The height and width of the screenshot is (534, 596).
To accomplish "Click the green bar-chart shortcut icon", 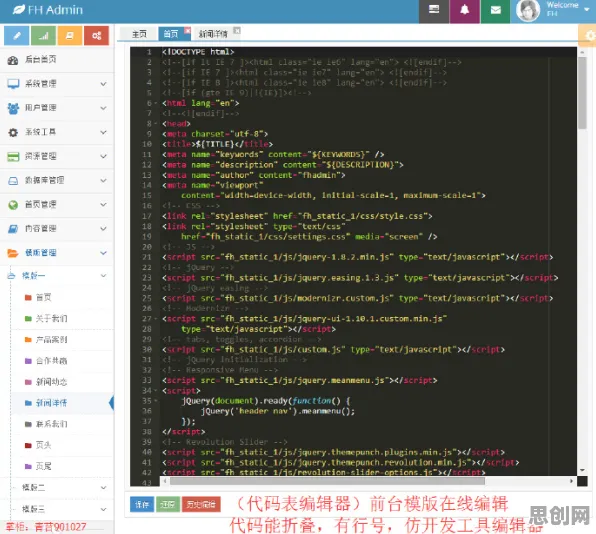I will [x=43, y=36].
